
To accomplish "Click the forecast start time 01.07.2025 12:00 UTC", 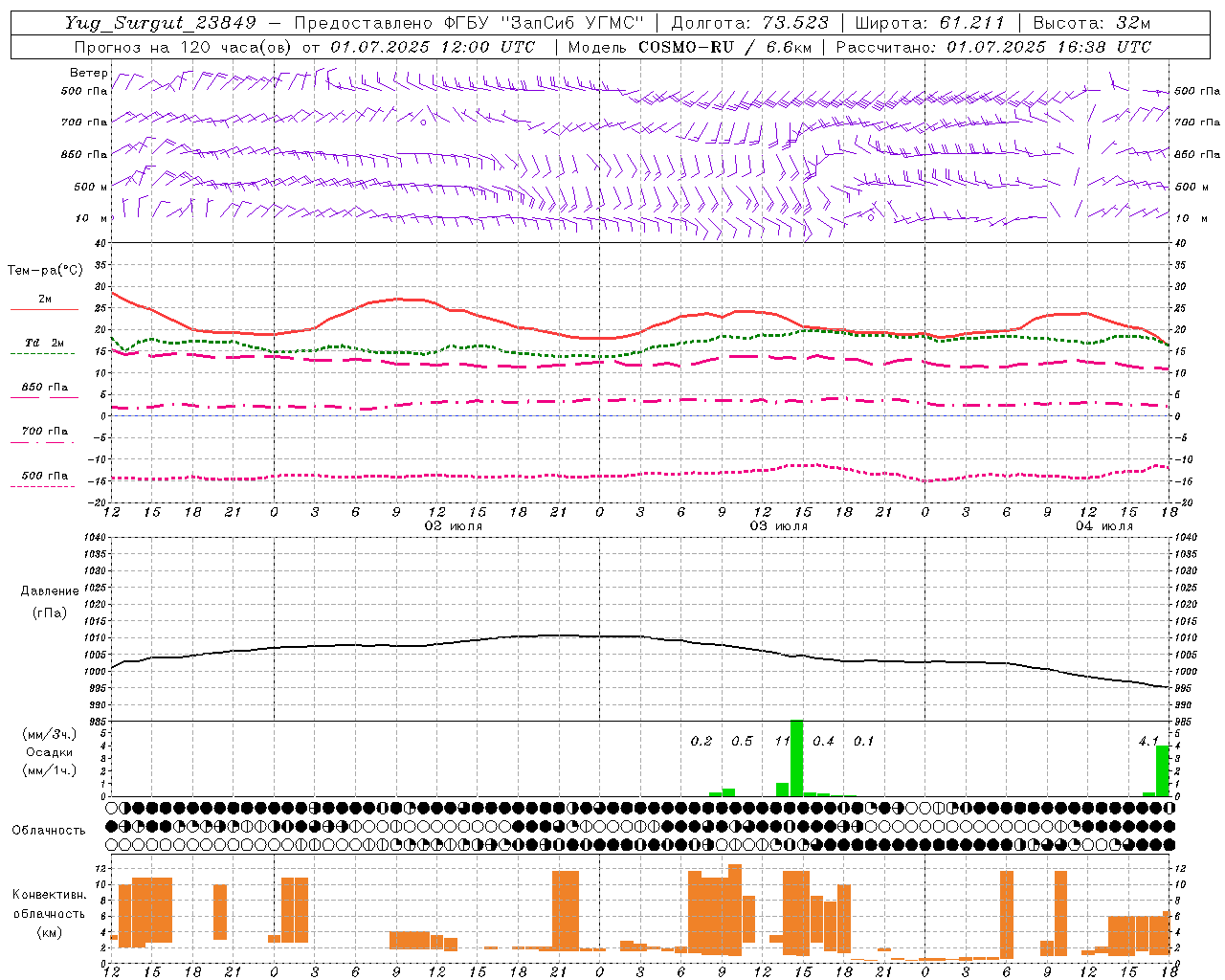I will [x=433, y=47].
